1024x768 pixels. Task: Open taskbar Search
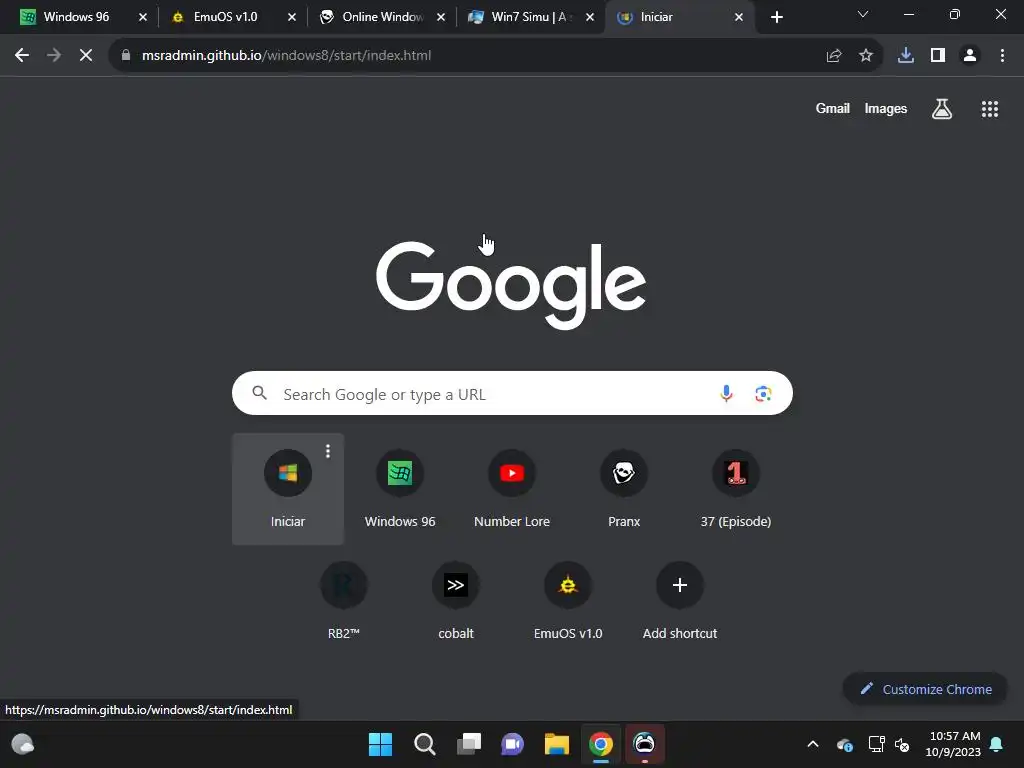[424, 744]
